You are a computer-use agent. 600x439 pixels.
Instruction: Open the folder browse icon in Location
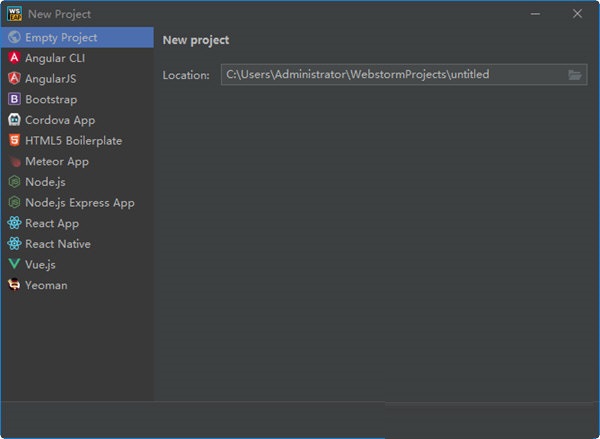coord(575,75)
